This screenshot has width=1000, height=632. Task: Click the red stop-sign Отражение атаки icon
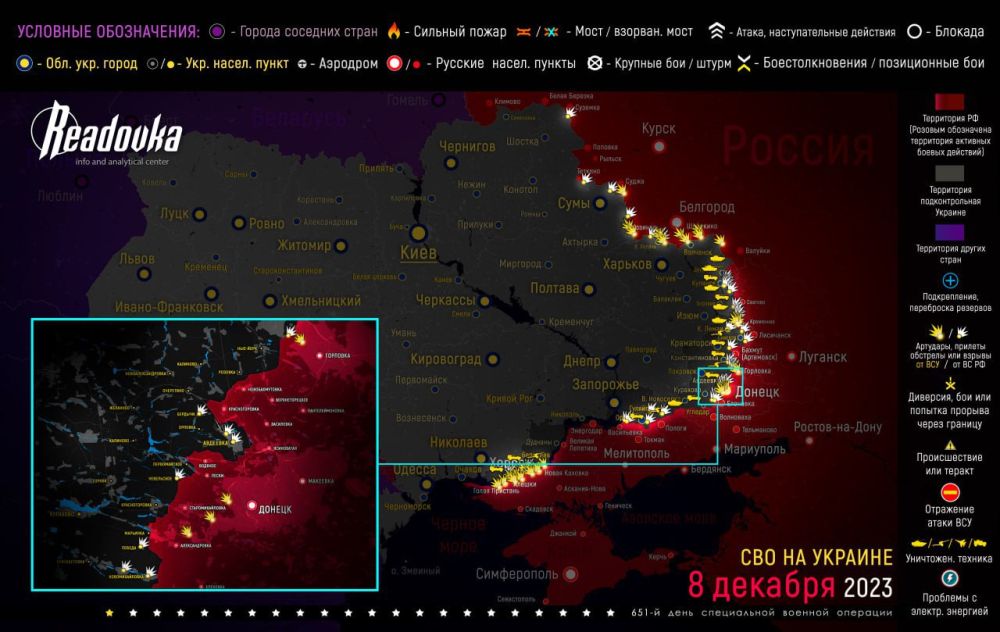(949, 490)
